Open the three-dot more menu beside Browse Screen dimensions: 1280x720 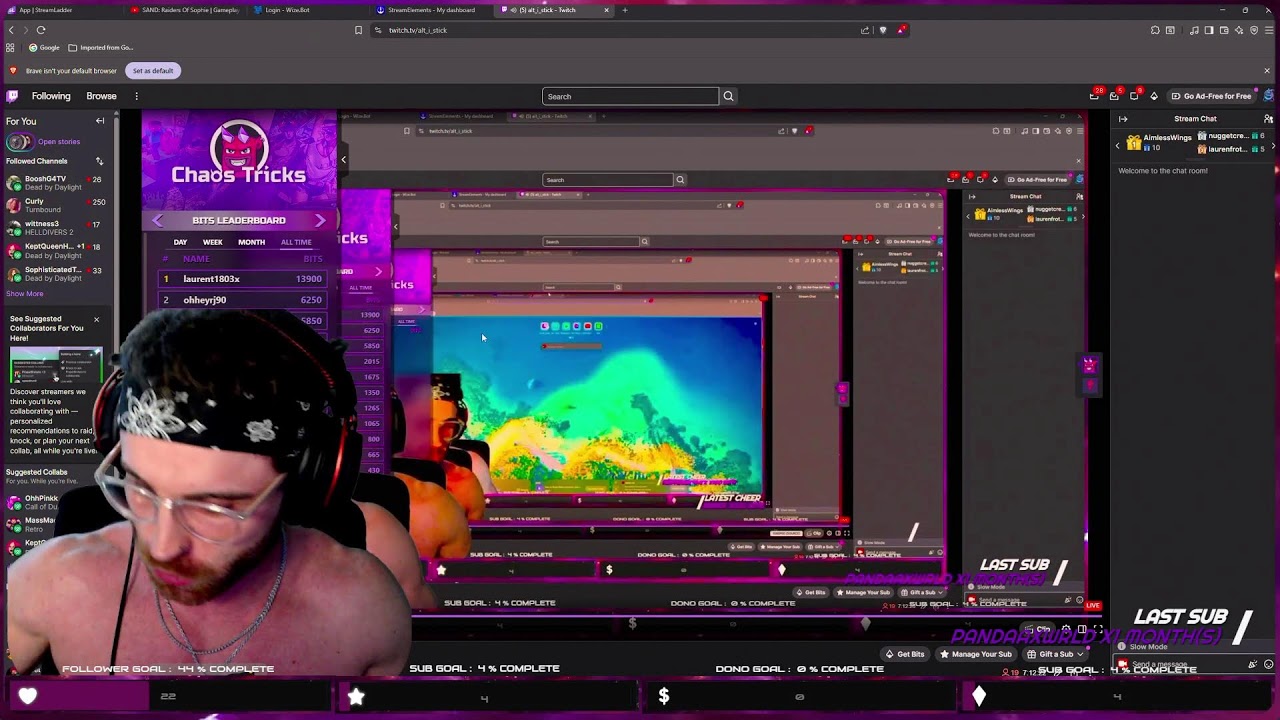point(136,96)
